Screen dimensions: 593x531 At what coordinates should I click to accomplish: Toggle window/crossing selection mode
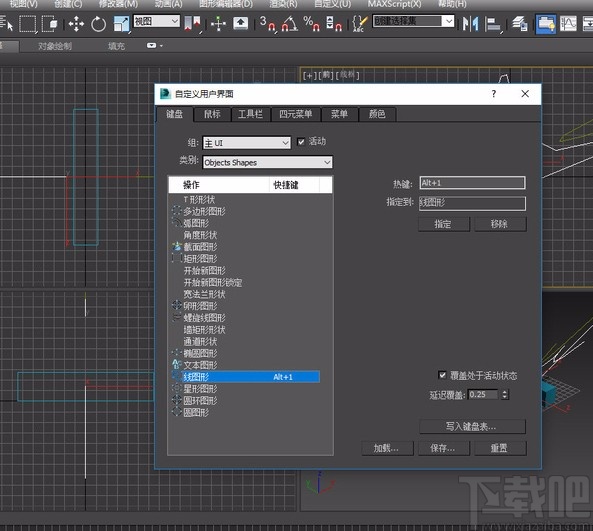pos(50,24)
